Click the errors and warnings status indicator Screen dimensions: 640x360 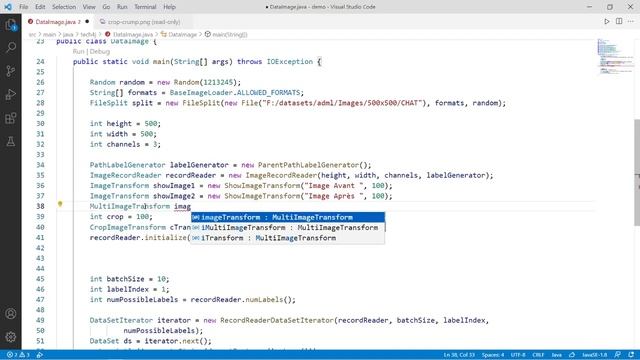click(18, 355)
